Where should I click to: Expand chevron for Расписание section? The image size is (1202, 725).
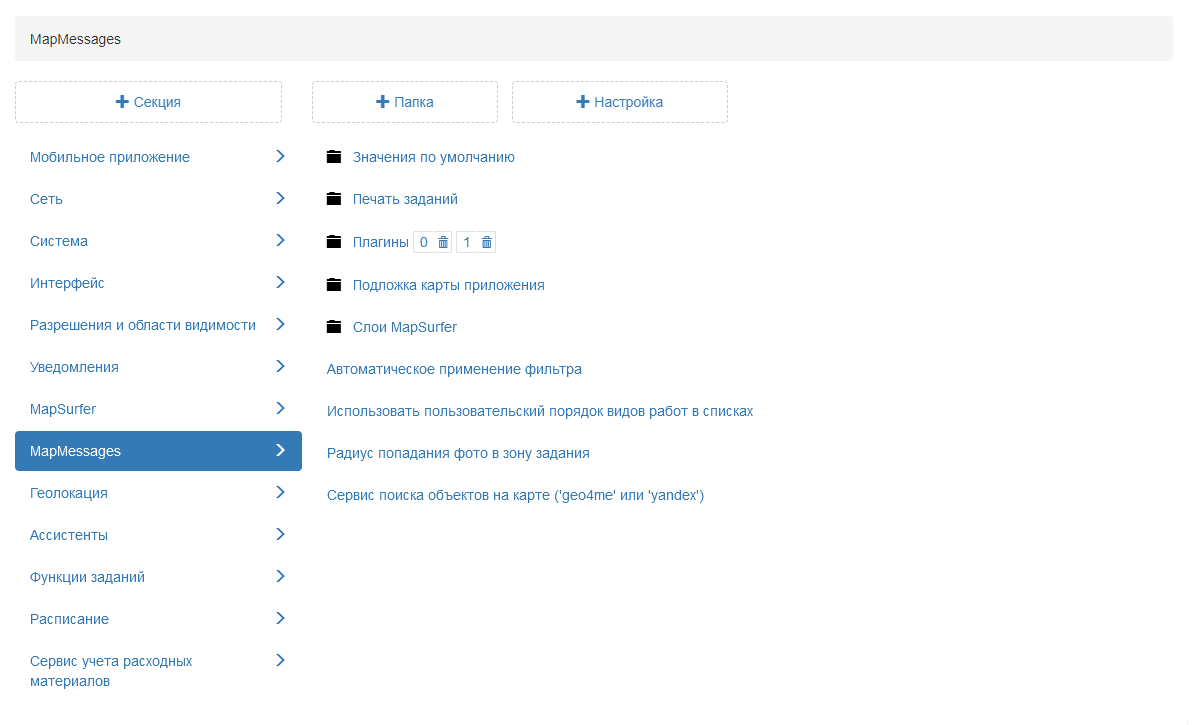click(280, 618)
